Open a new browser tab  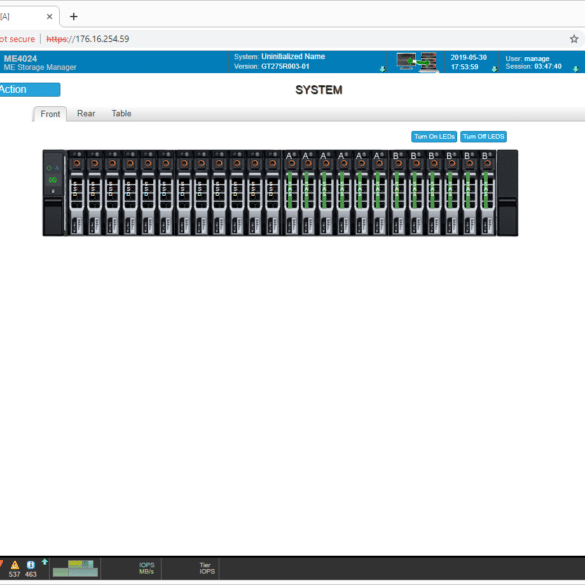(x=73, y=16)
